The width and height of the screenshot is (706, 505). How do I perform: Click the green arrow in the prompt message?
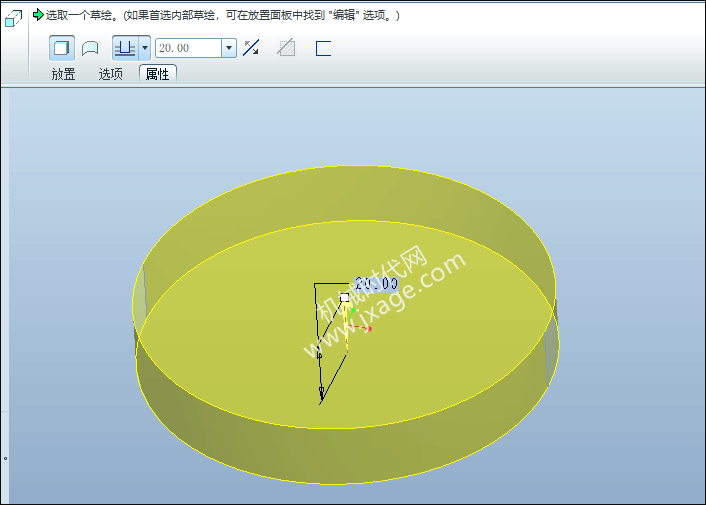pos(38,15)
